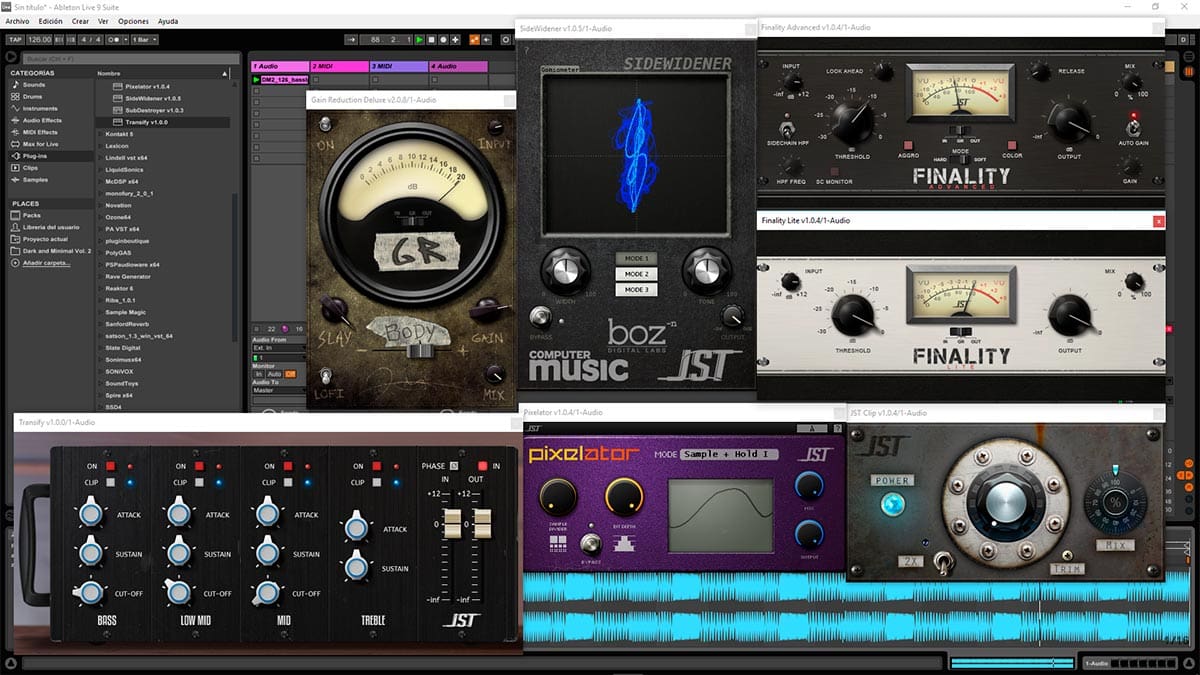Open the Crear menu

[80, 21]
